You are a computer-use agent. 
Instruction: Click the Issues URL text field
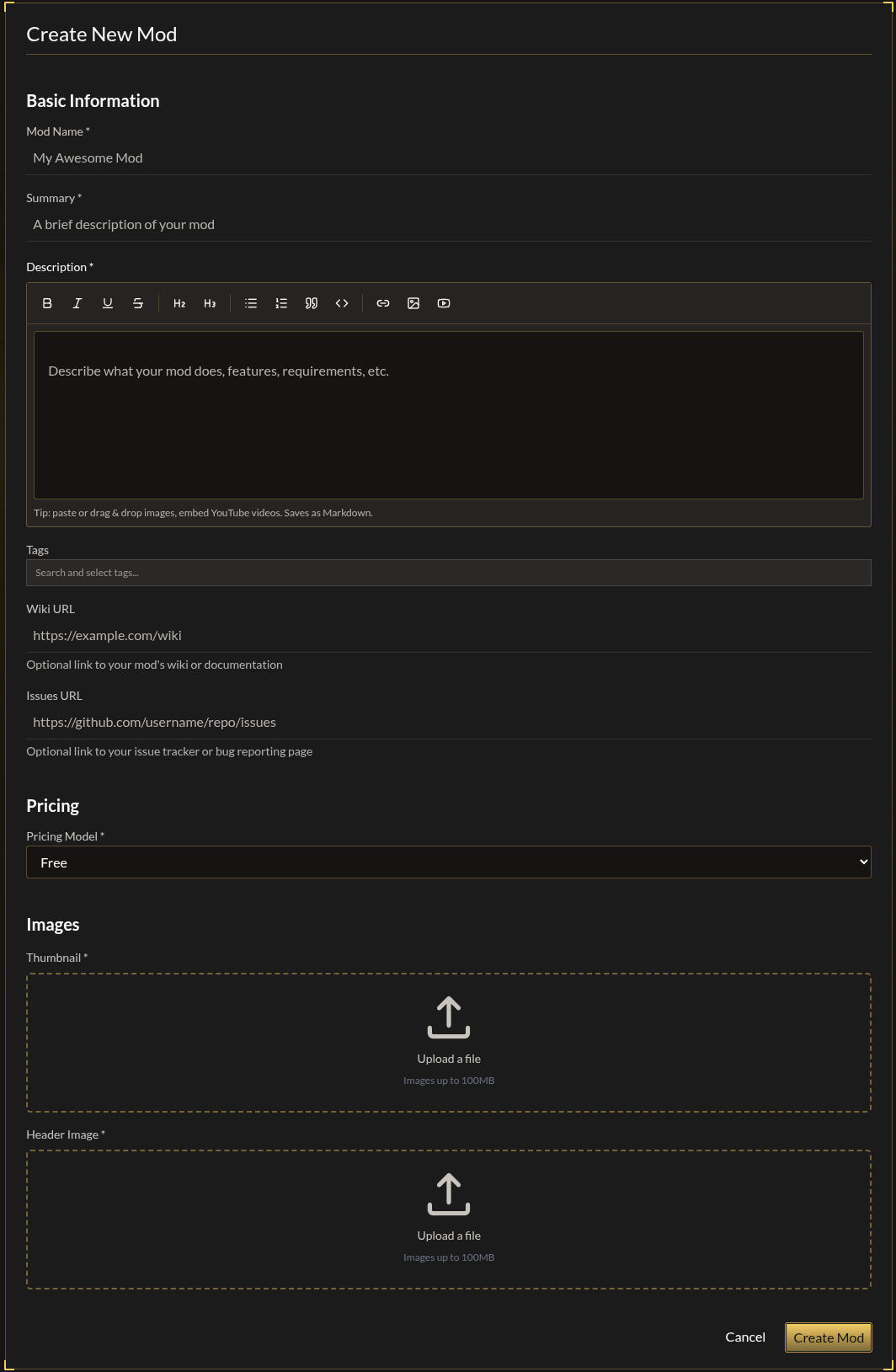click(448, 723)
